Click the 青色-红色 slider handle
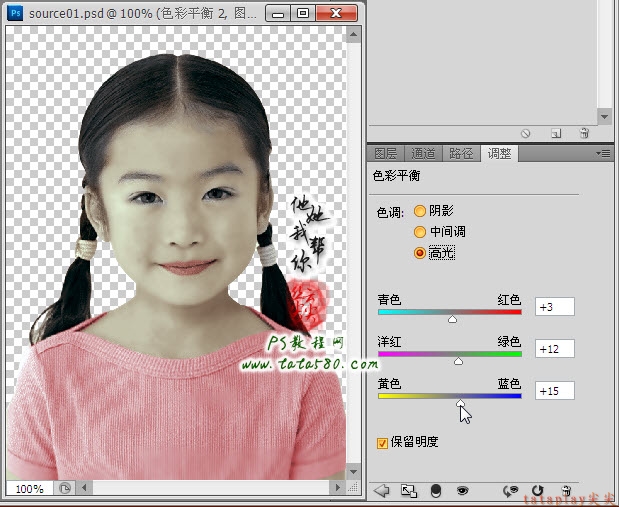Viewport: 619px width, 507px height. (x=452, y=319)
